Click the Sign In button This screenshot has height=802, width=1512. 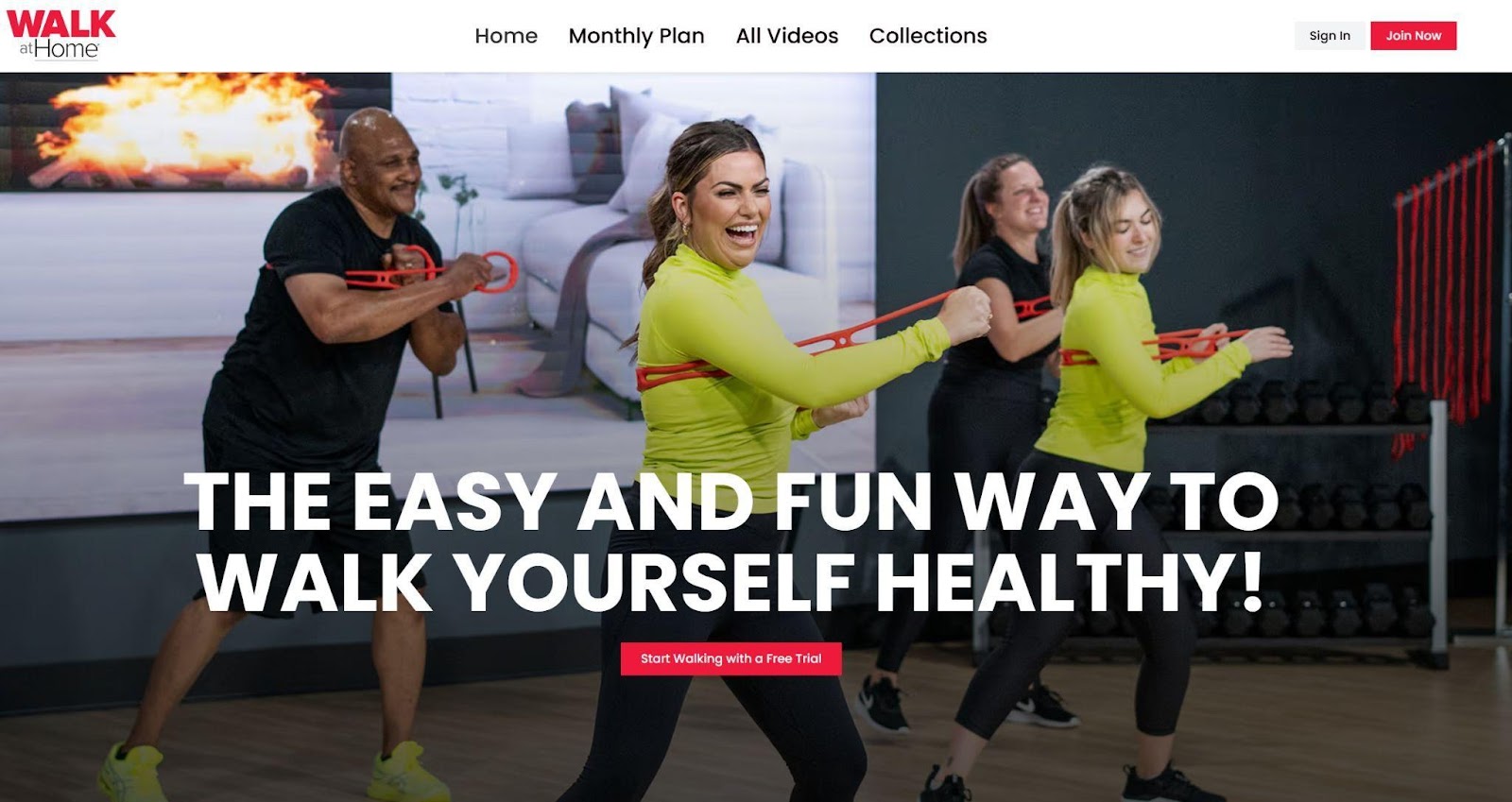[1330, 36]
